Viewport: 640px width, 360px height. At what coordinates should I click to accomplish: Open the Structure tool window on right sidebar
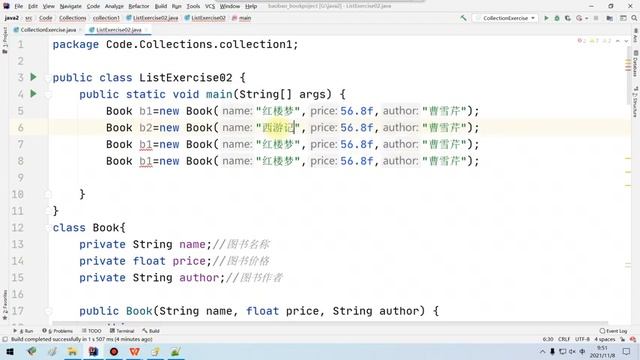click(636, 101)
